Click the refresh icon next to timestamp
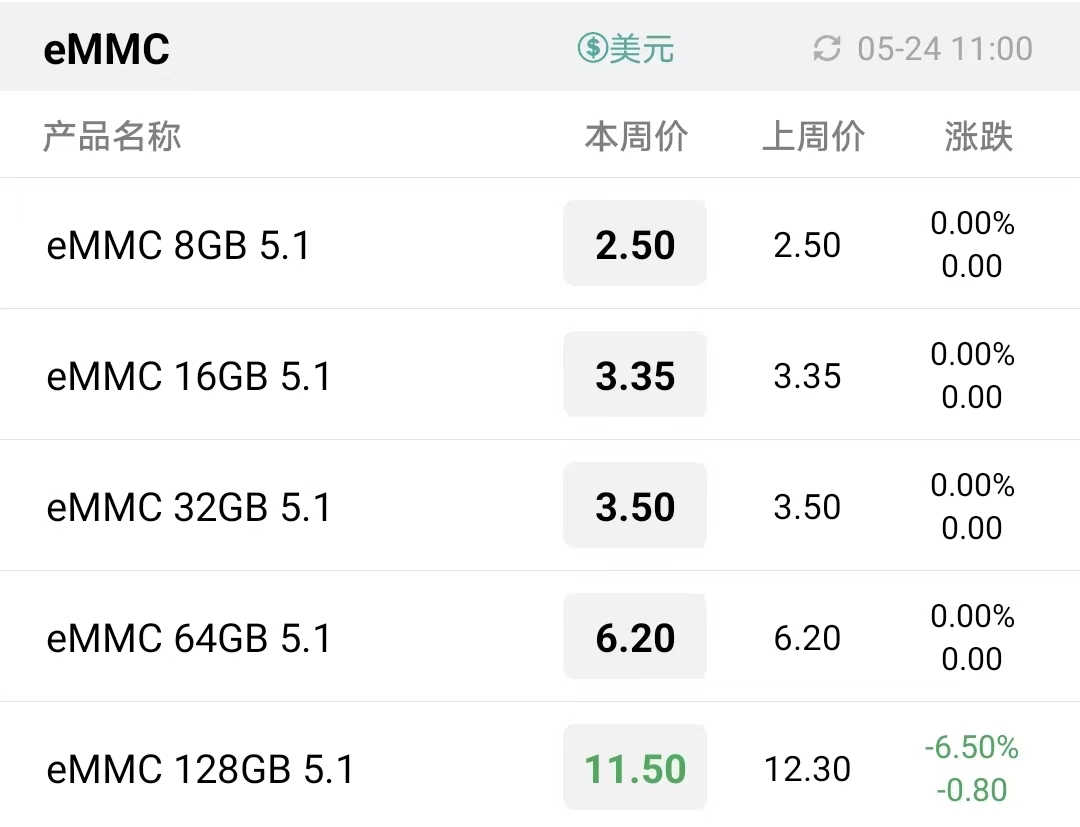This screenshot has width=1080, height=827. [827, 49]
